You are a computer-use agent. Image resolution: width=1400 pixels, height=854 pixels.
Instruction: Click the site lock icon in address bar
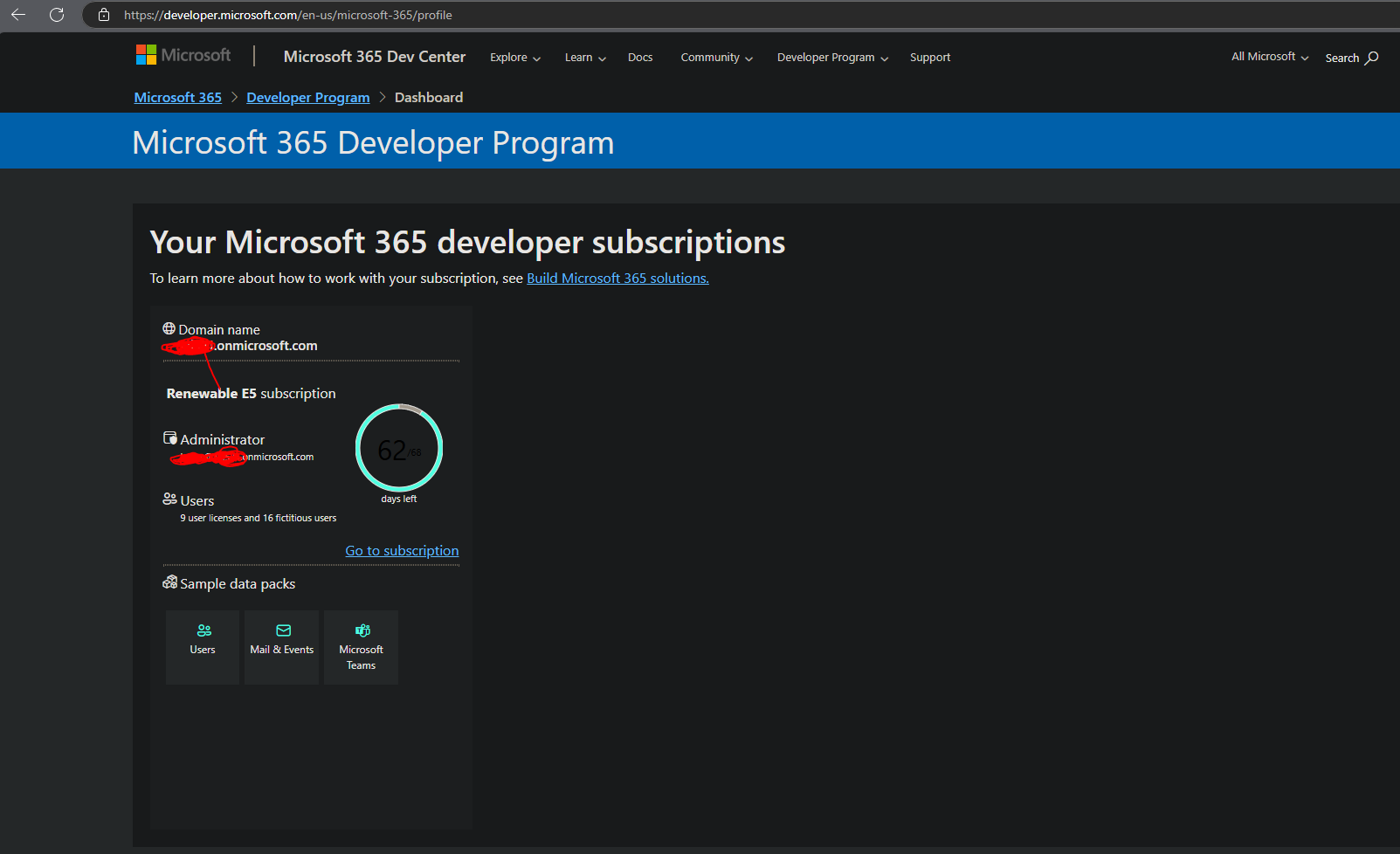coord(104,15)
